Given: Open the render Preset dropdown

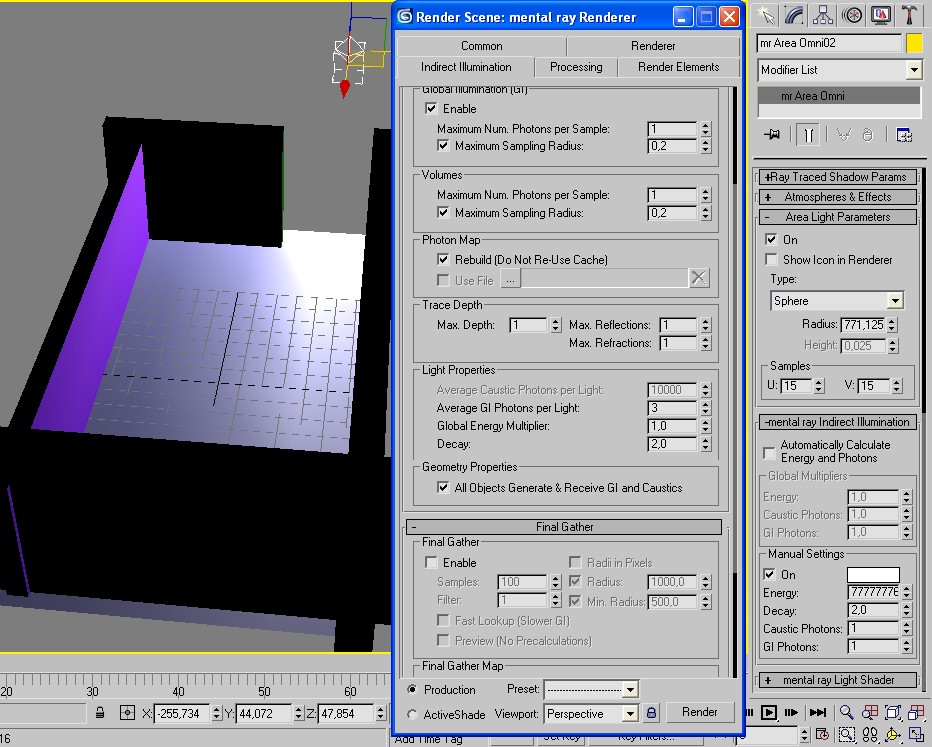Looking at the screenshot, I should pyautogui.click(x=630, y=690).
